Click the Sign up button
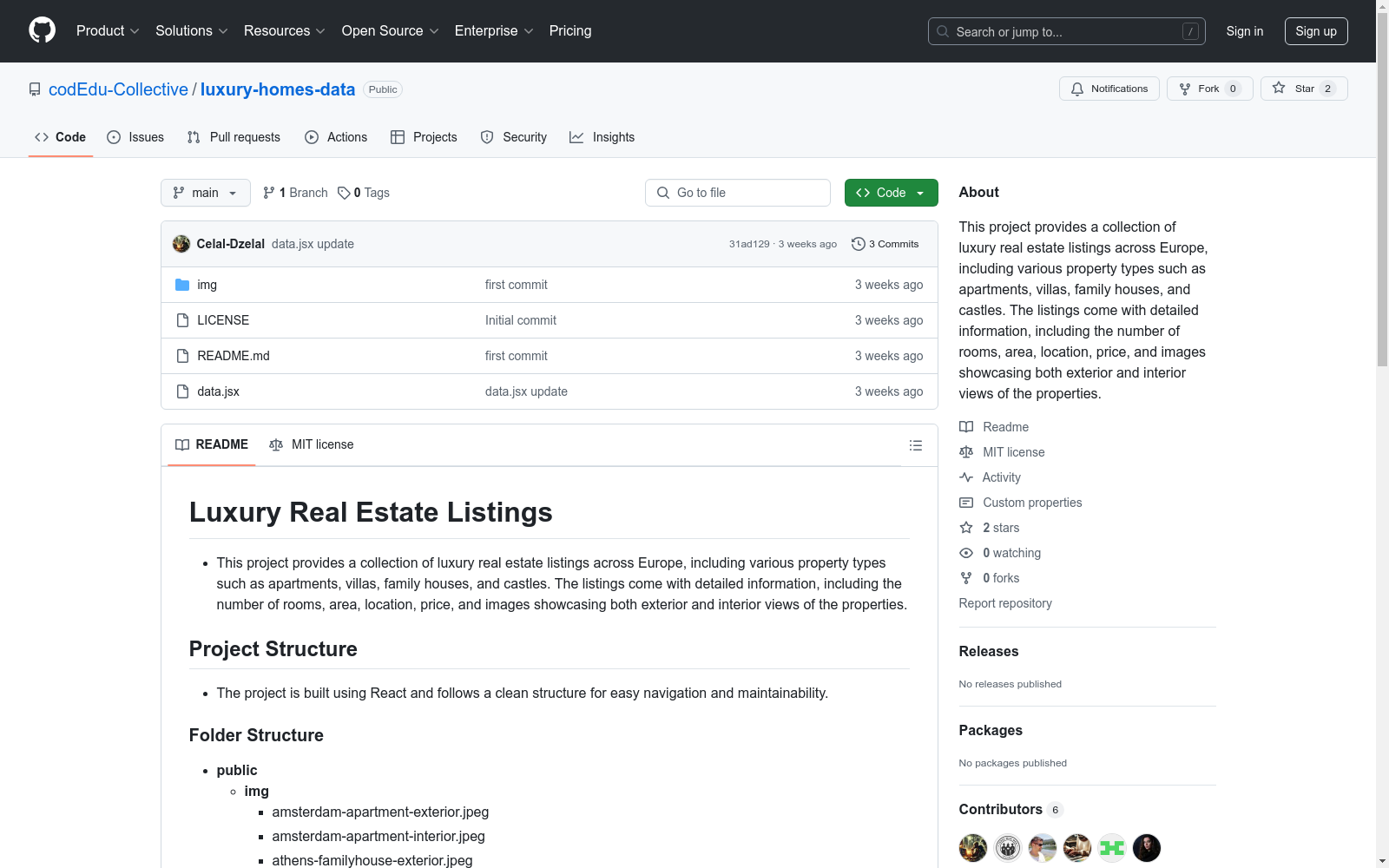Image resolution: width=1389 pixels, height=868 pixels. click(x=1316, y=31)
